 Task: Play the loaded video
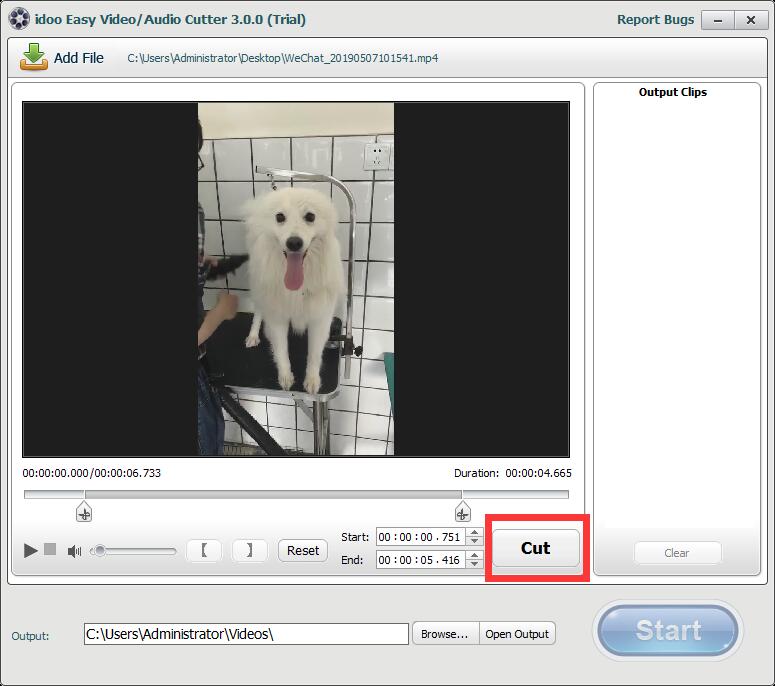point(31,550)
